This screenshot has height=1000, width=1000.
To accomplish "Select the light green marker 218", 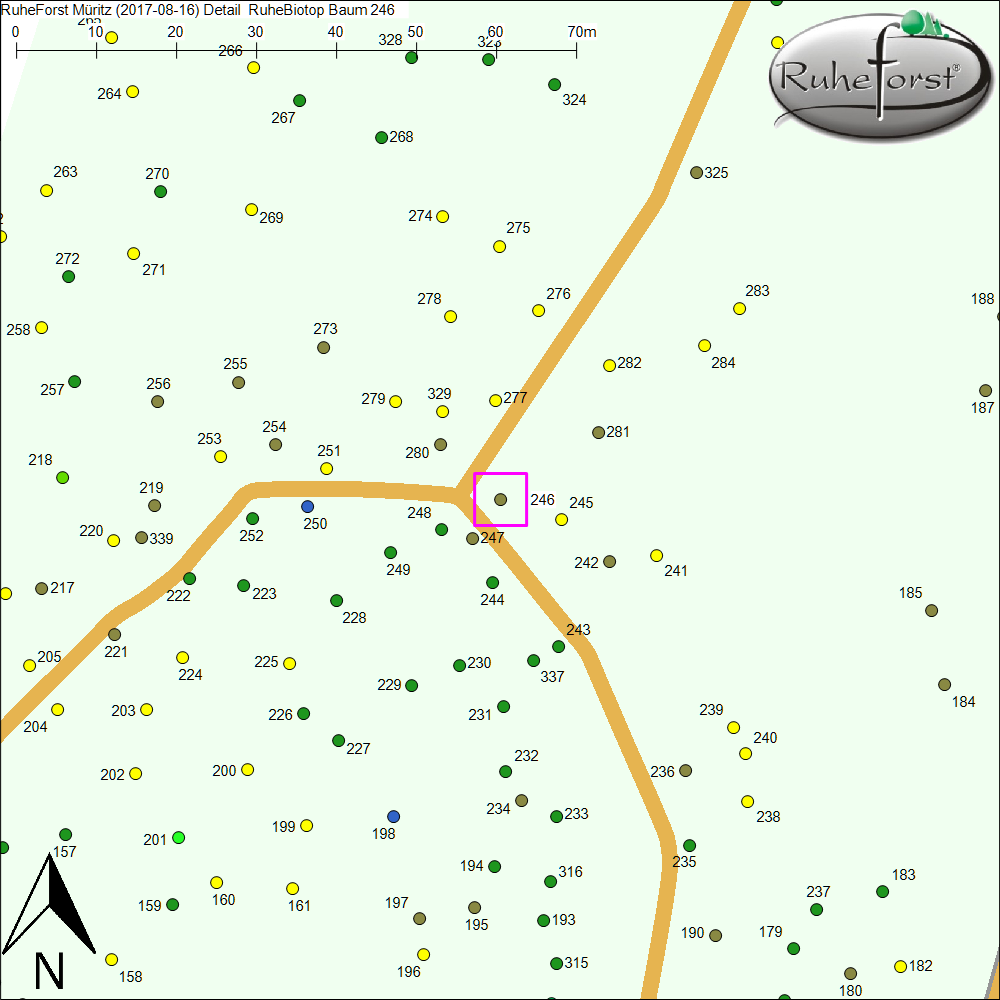I will (x=63, y=477).
